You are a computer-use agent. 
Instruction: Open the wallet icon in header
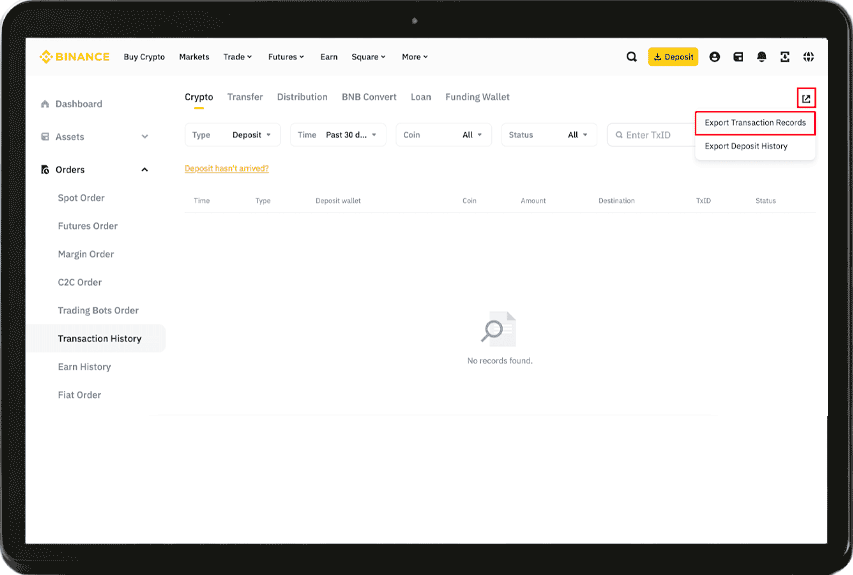(x=738, y=57)
